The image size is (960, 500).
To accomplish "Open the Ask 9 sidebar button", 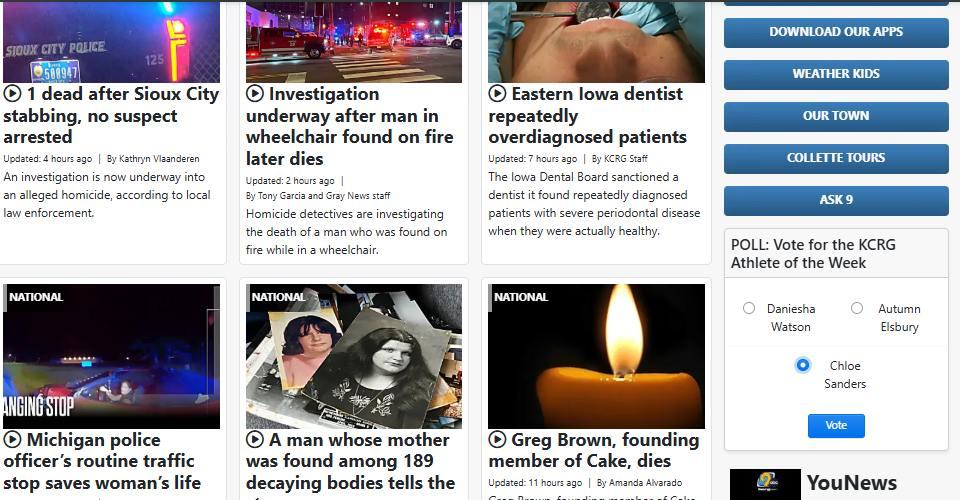I will [836, 200].
